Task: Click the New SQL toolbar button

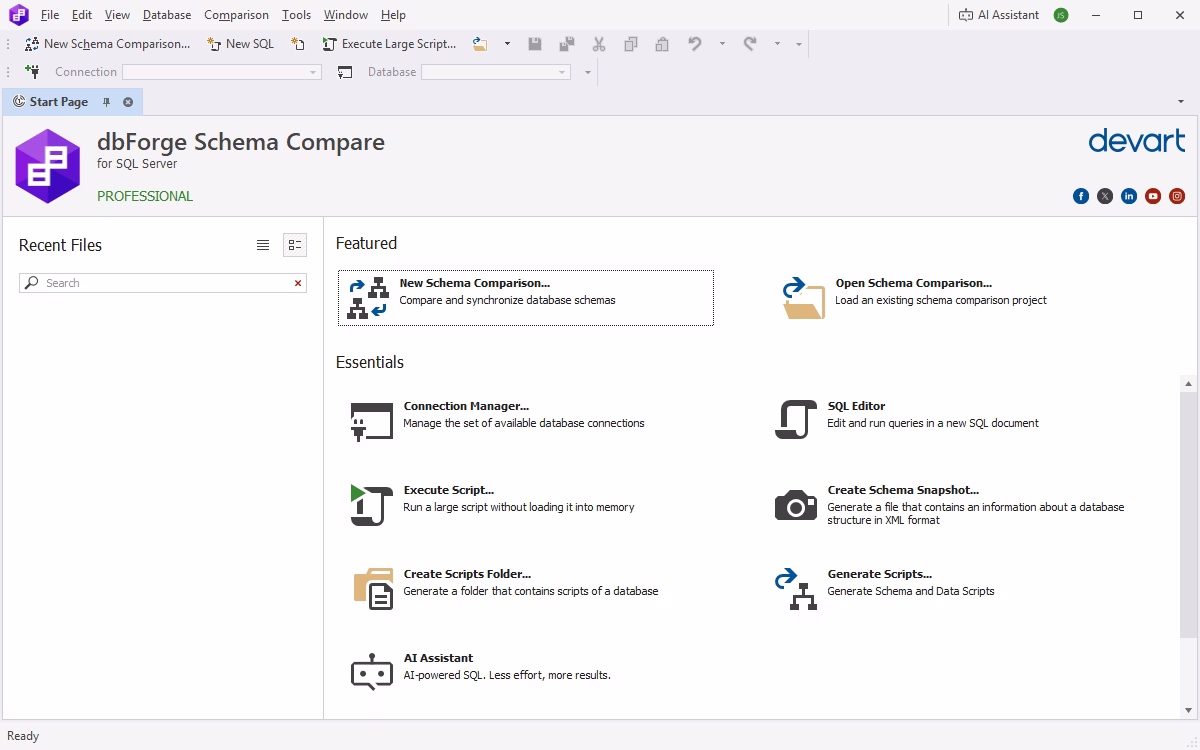Action: (x=240, y=44)
